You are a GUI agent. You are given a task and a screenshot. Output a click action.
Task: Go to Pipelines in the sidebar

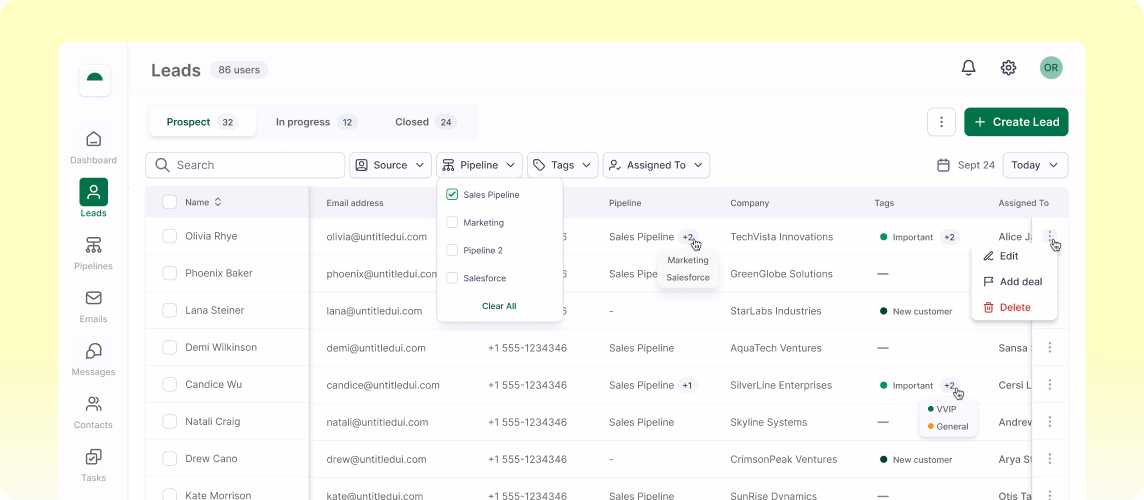(x=93, y=245)
